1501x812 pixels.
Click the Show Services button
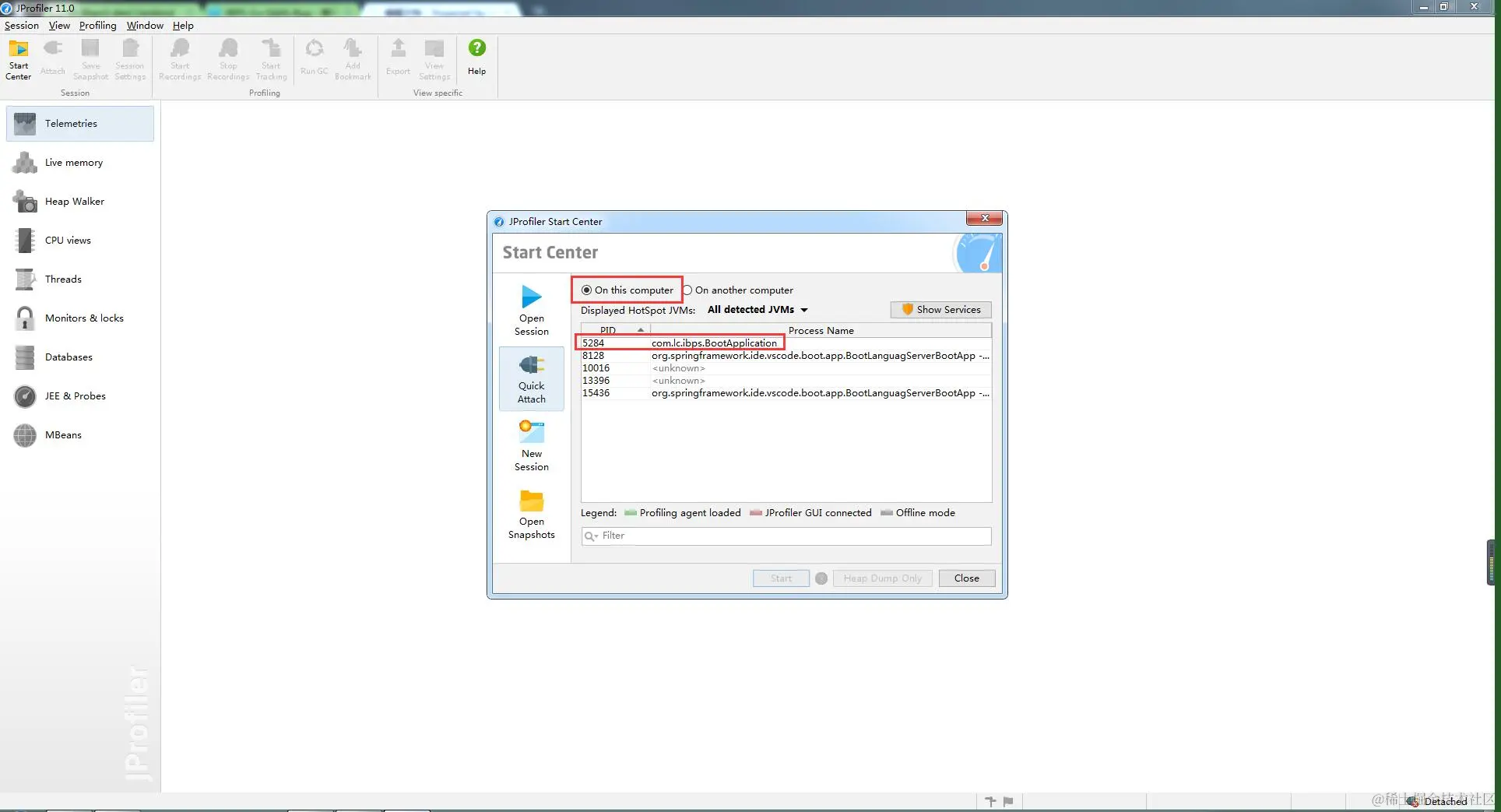[940, 309]
